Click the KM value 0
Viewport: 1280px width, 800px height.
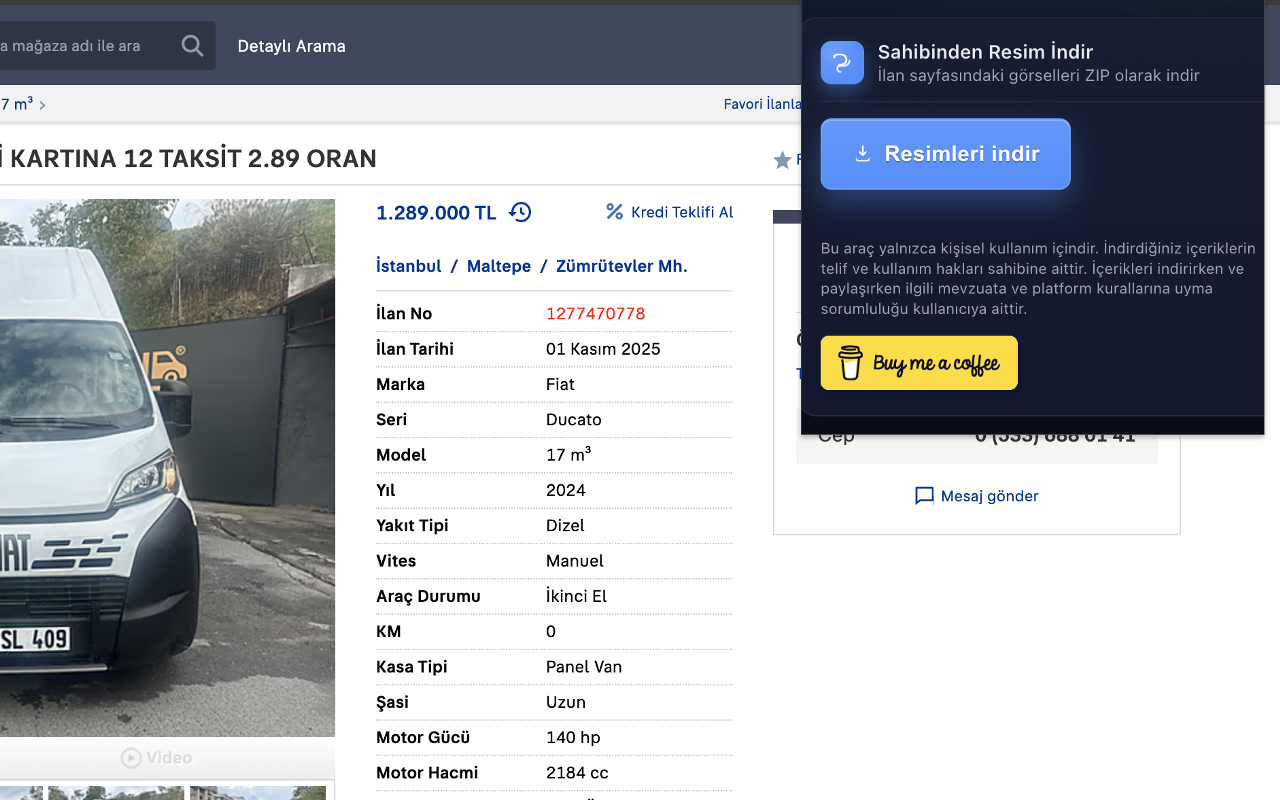[x=551, y=632]
